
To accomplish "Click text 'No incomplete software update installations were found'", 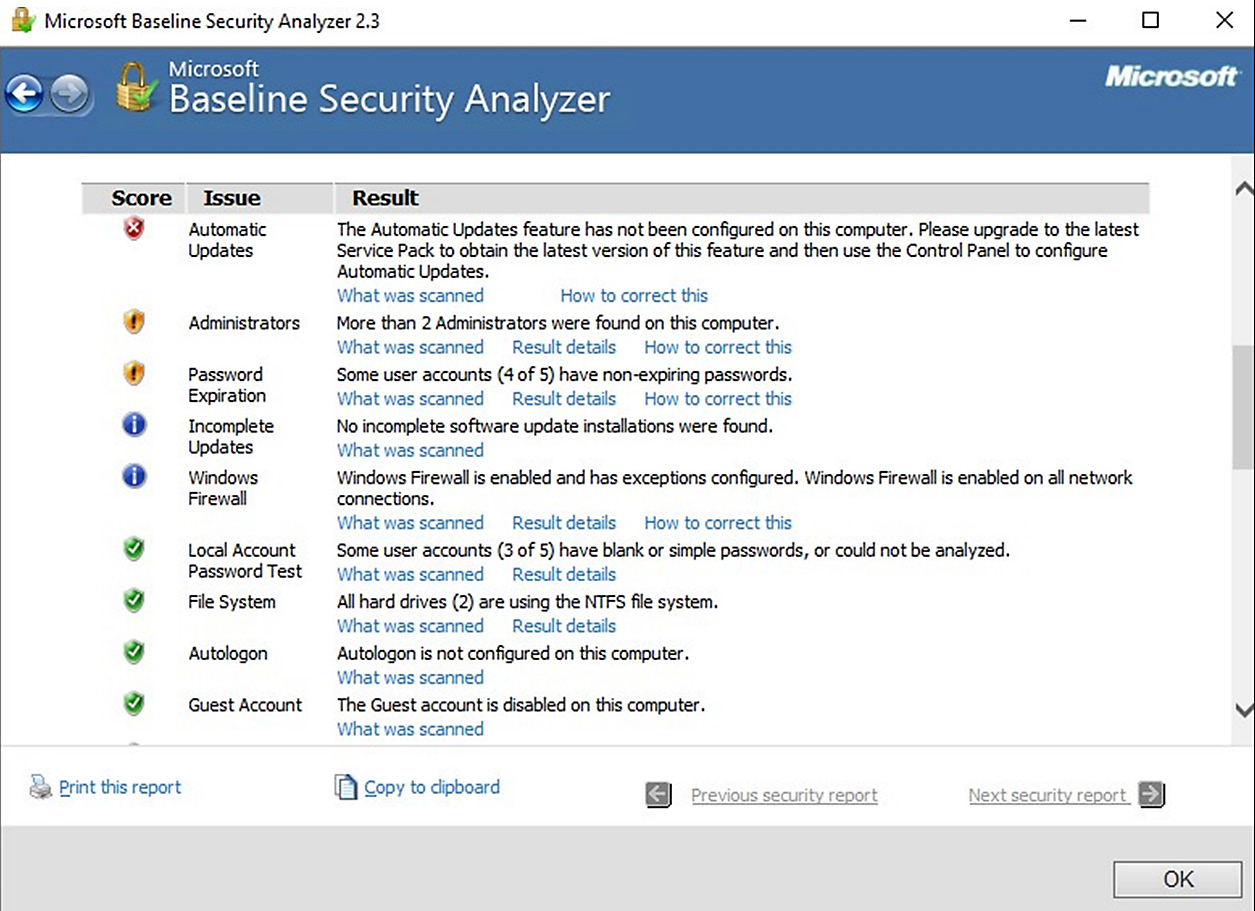I will click(555, 426).
